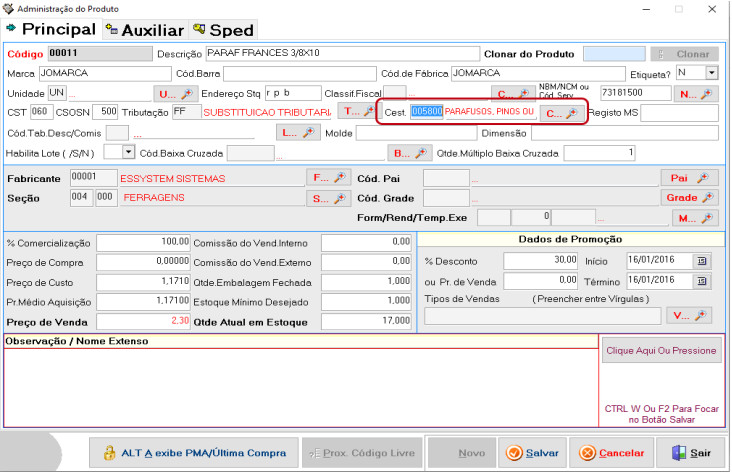Image resolution: width=732 pixels, height=473 pixels.
Task: Click the Salvar button
Action: point(534,453)
